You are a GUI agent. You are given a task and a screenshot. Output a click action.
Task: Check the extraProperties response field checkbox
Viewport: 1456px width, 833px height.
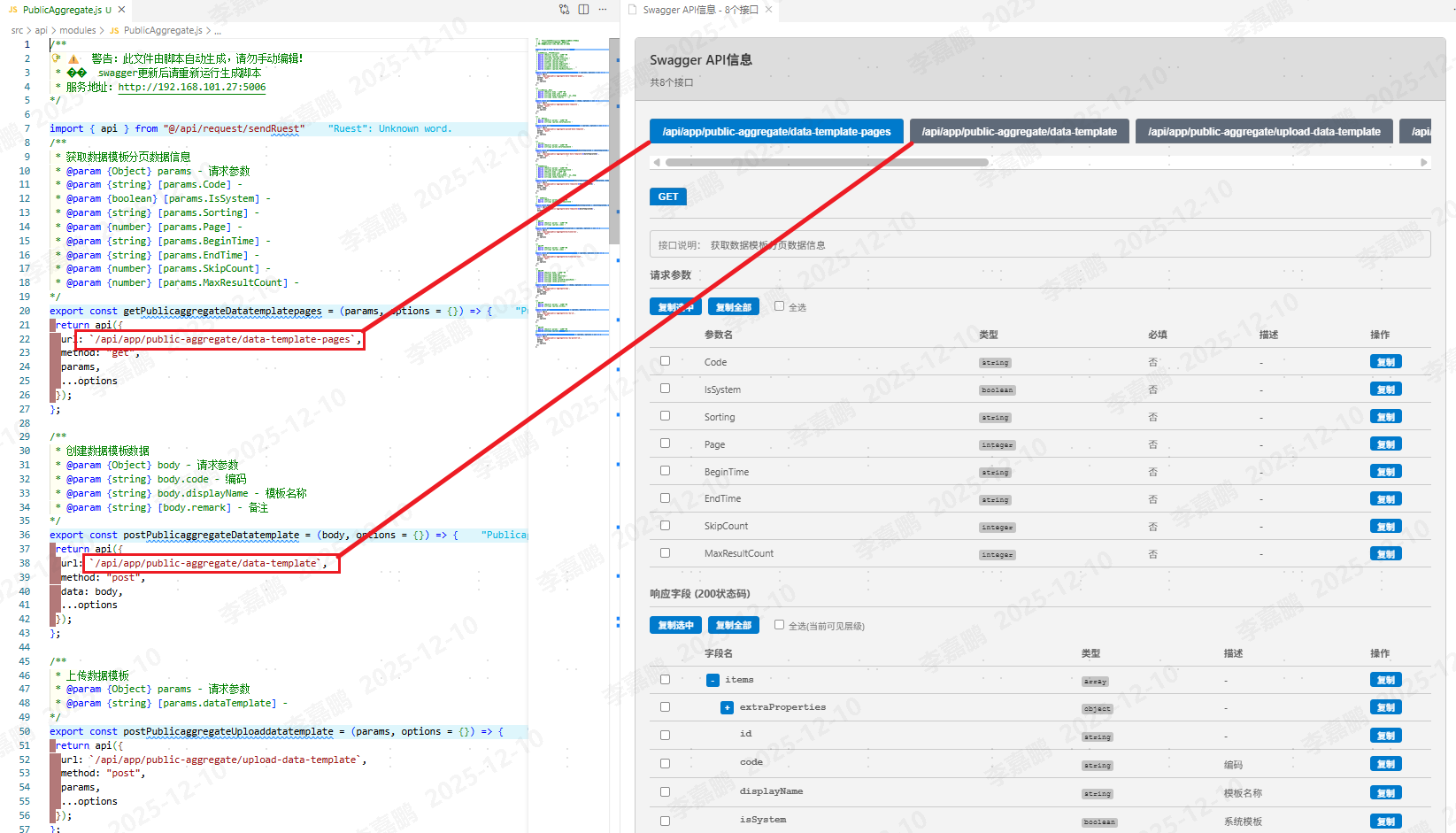click(x=665, y=707)
